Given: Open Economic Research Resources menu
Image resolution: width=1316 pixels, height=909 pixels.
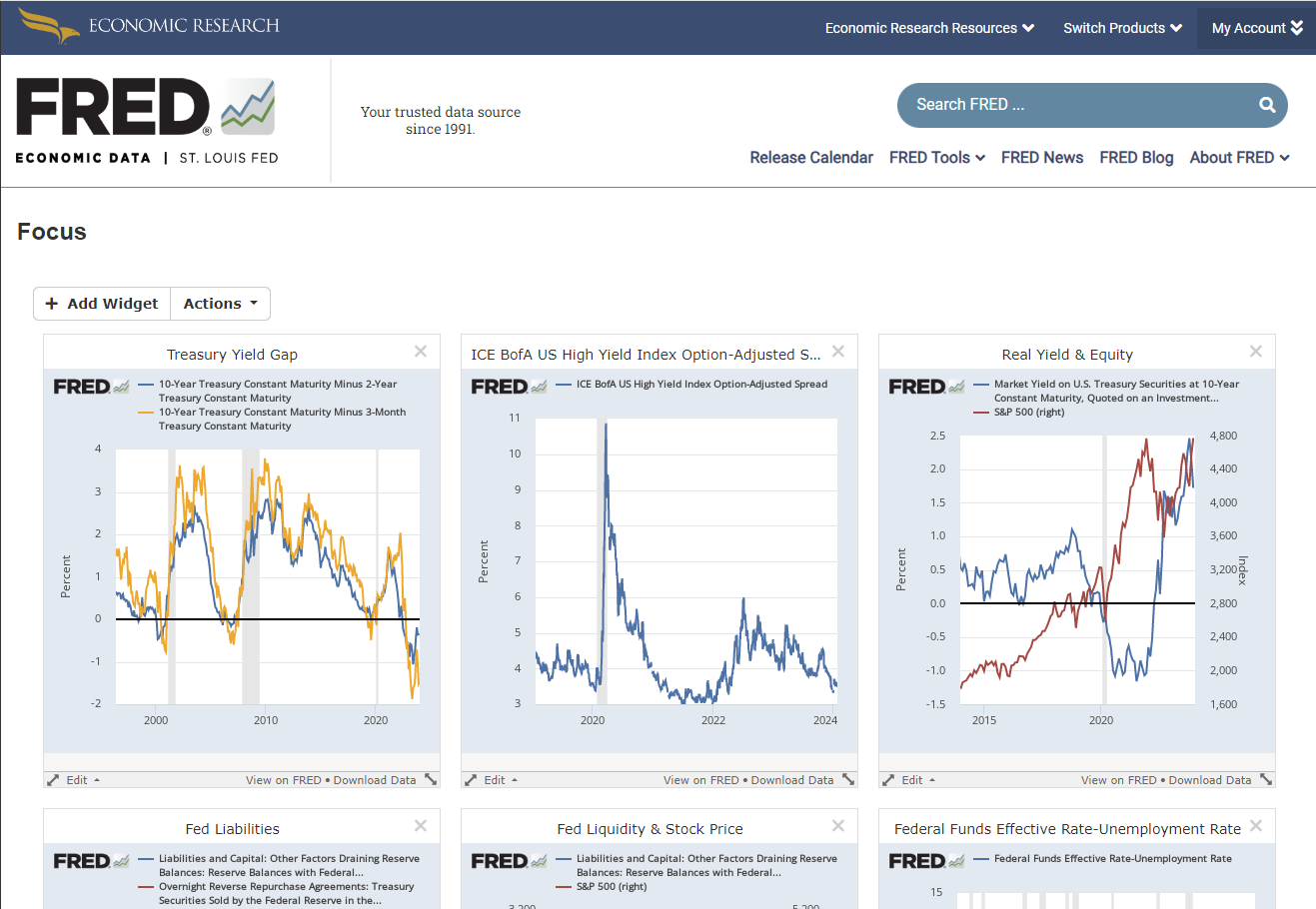Looking at the screenshot, I should point(928,28).
